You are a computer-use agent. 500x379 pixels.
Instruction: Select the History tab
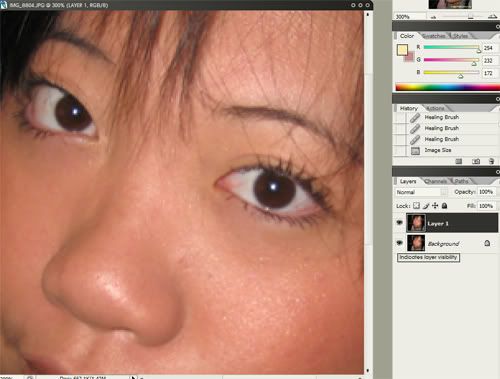point(408,108)
